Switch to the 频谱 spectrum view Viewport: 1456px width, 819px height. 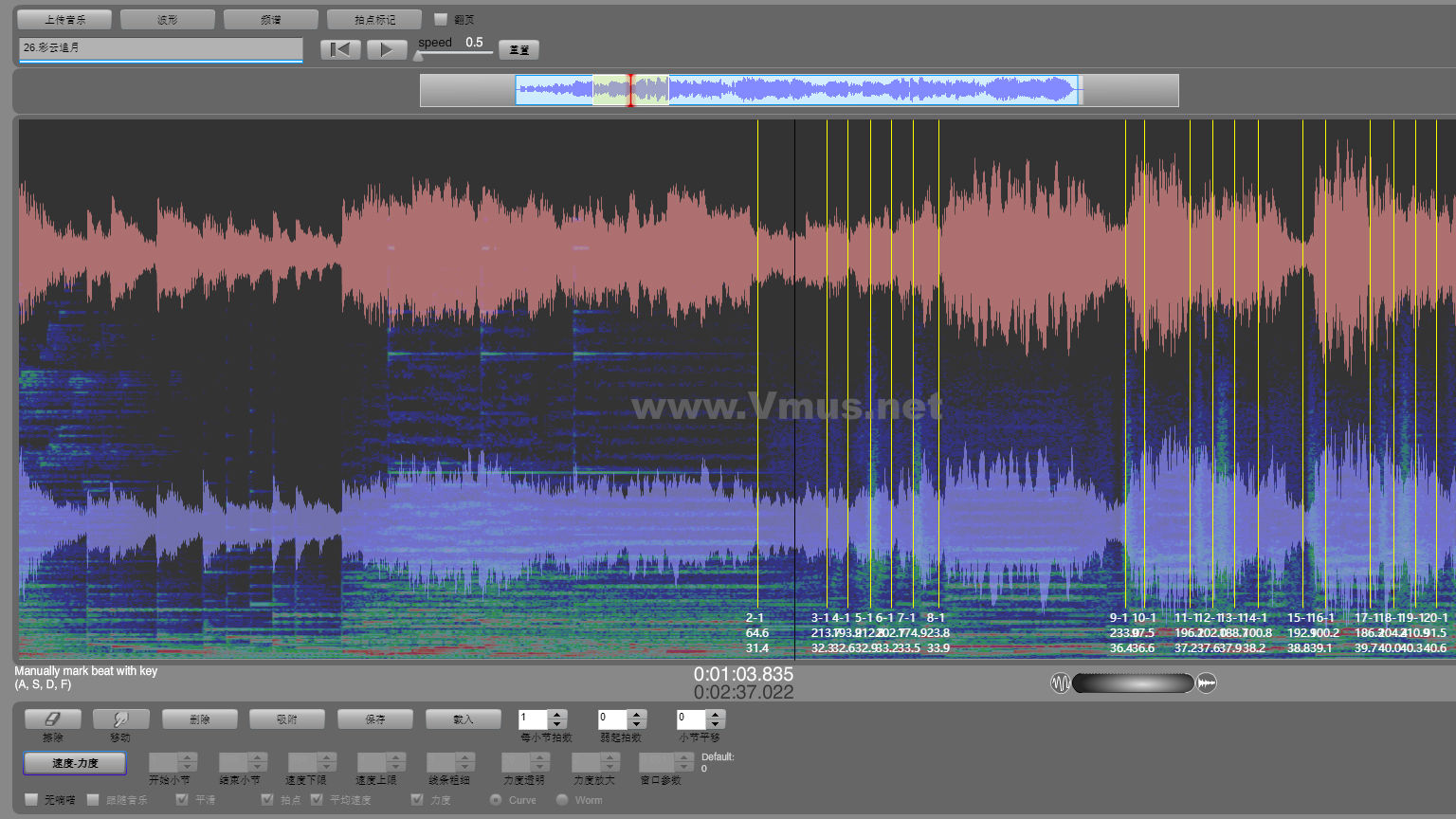click(x=270, y=19)
